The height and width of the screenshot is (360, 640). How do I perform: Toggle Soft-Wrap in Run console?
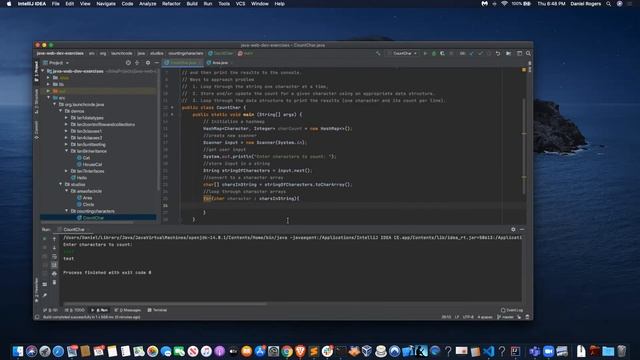click(54, 256)
